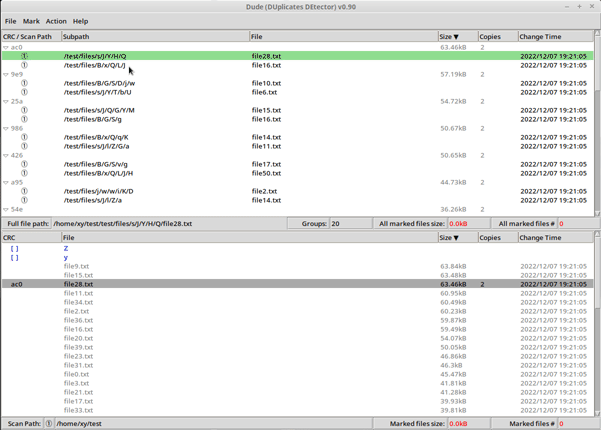Click the Groups count field

pos(350,223)
